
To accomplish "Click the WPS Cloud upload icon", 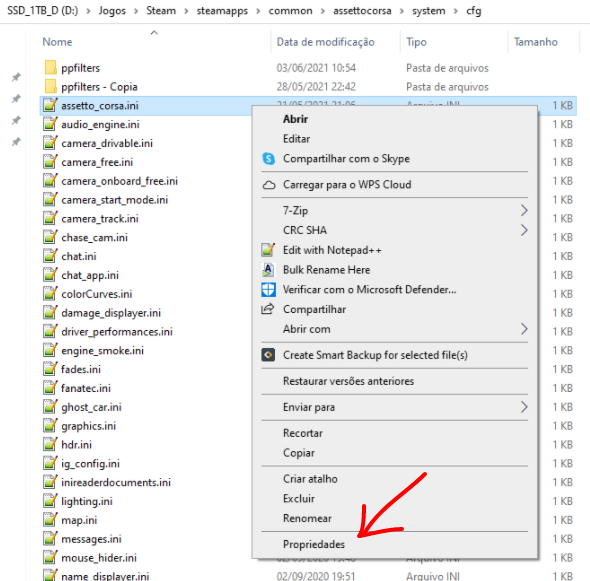I will [269, 185].
